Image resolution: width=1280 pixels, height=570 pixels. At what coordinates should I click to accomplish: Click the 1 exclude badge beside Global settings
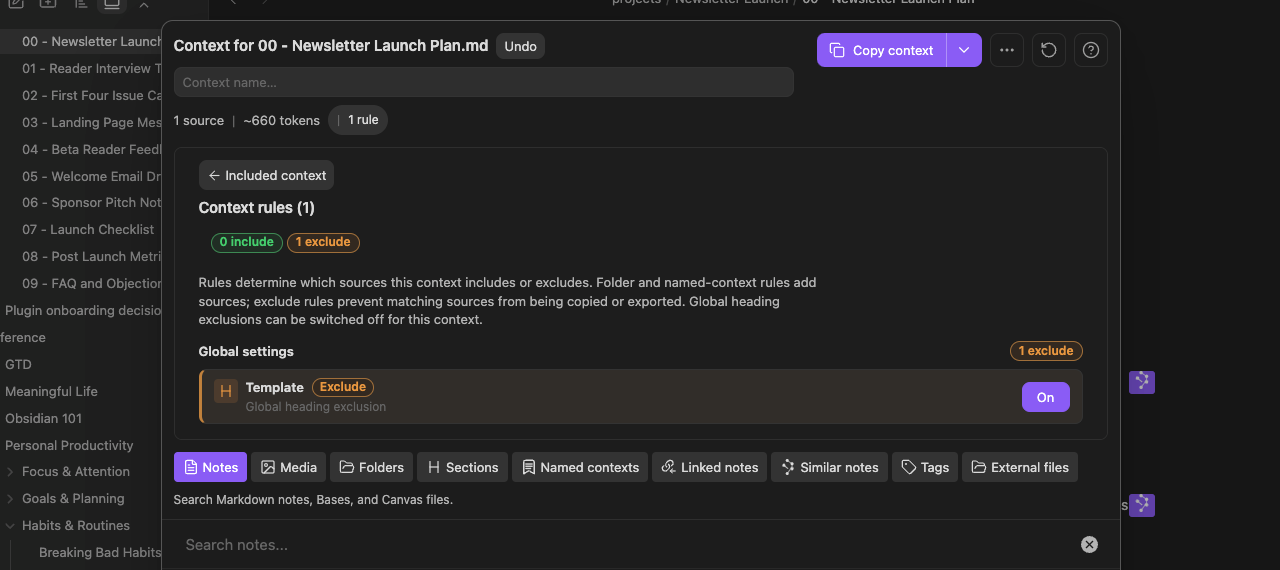click(x=1046, y=351)
